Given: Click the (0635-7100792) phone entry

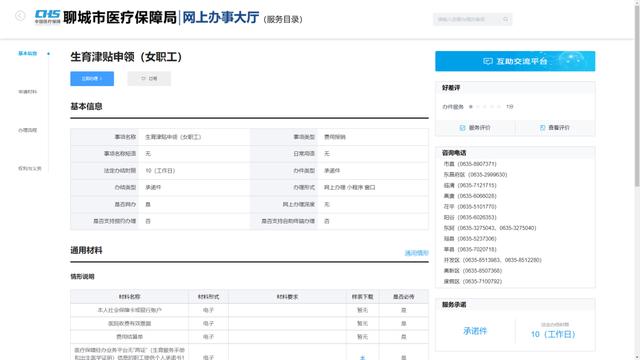Looking at the screenshot, I should tap(473, 281).
